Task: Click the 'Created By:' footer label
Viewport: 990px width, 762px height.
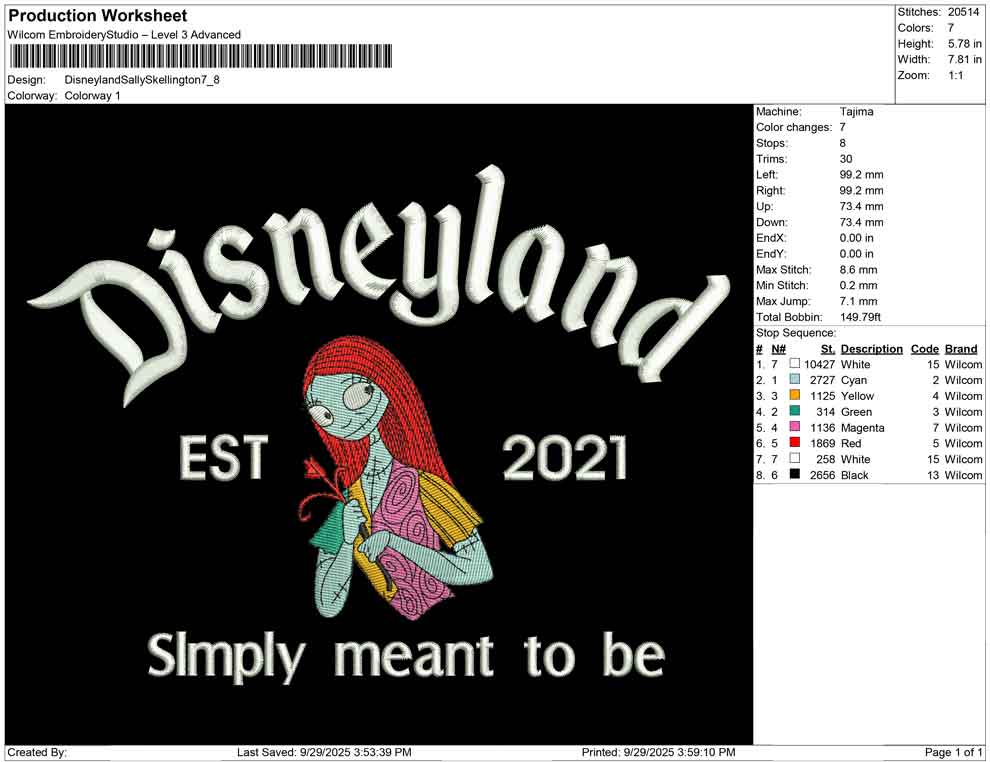Action: coord(37,752)
